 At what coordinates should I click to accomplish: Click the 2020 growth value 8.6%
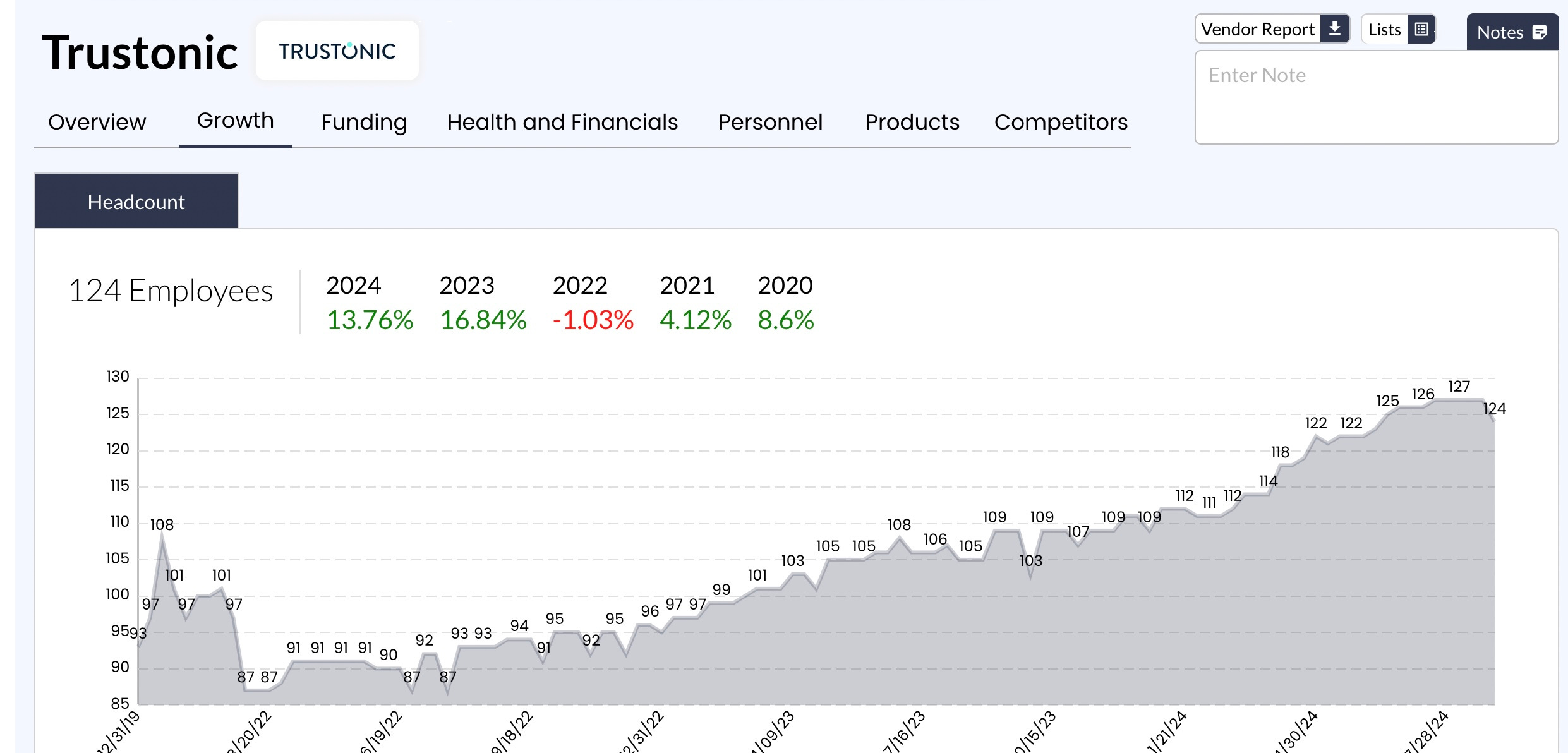pos(786,320)
